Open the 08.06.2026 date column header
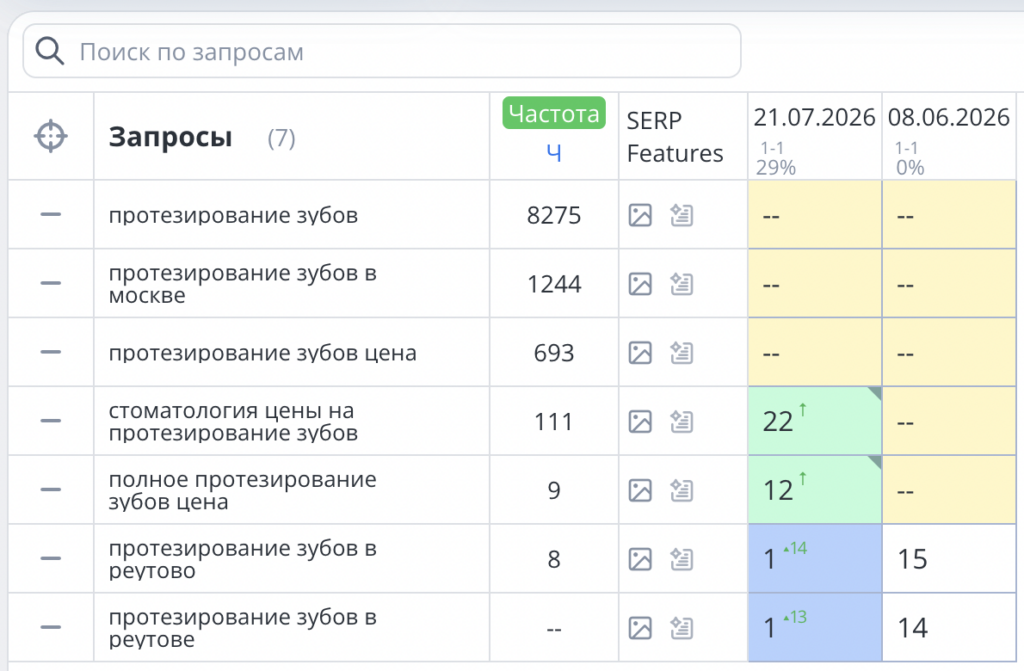The image size is (1024, 671). tap(948, 117)
